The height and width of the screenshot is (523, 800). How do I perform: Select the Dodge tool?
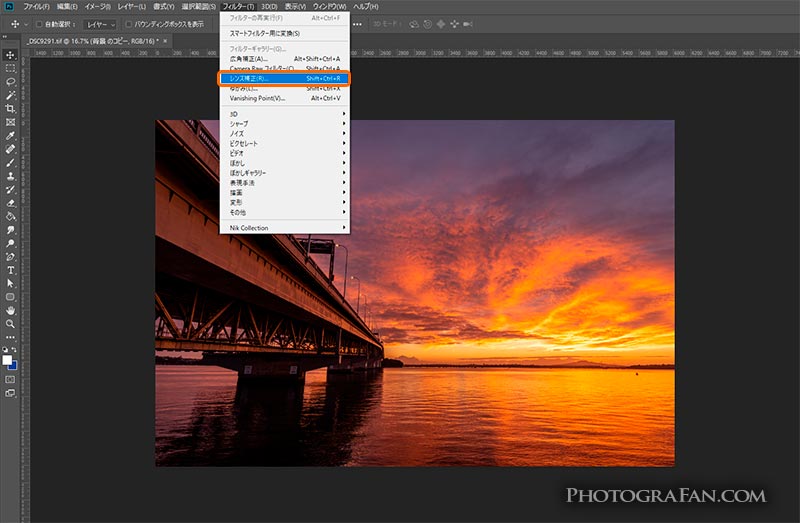[10, 243]
